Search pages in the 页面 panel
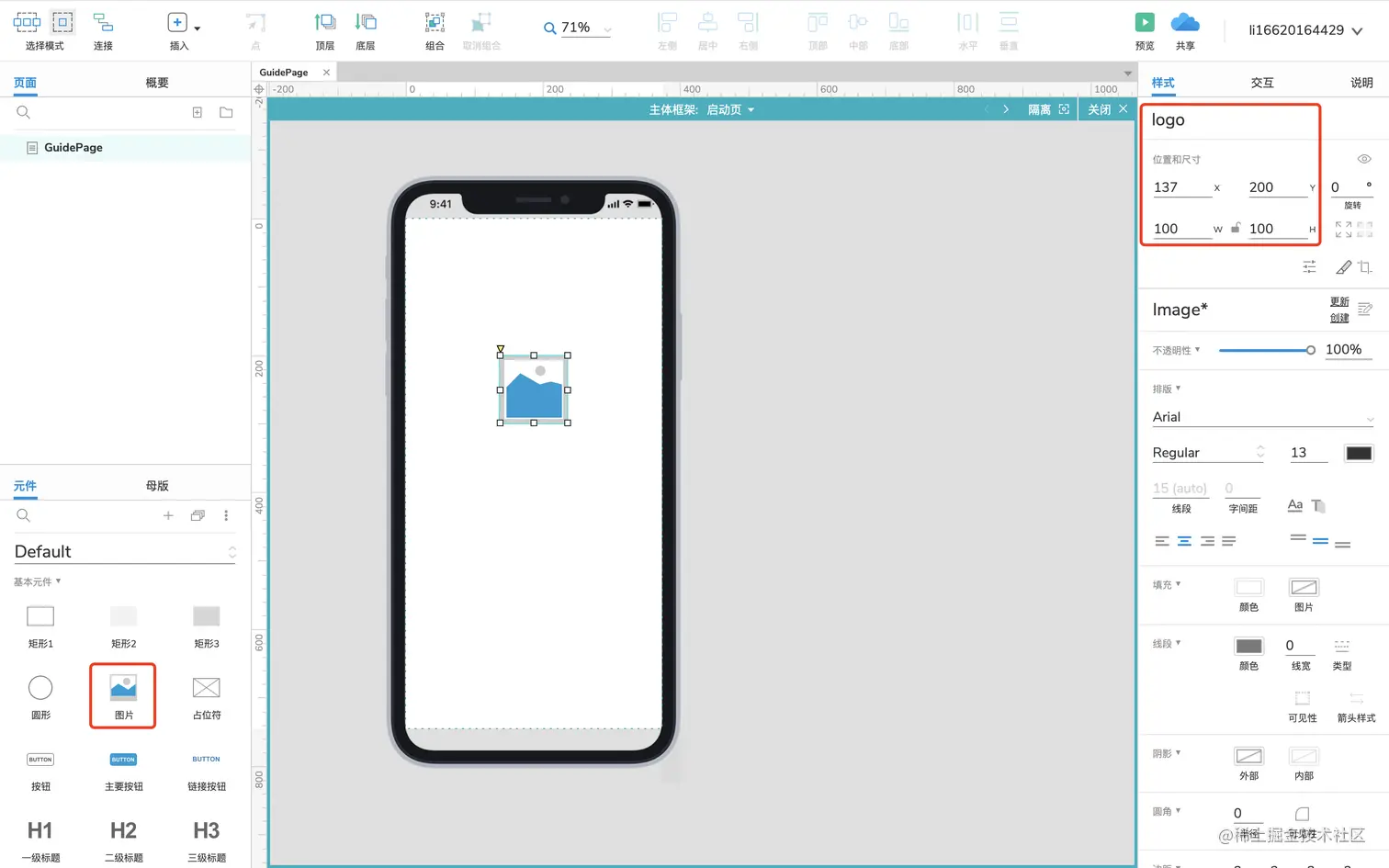The height and width of the screenshot is (868, 1389). pos(24,113)
